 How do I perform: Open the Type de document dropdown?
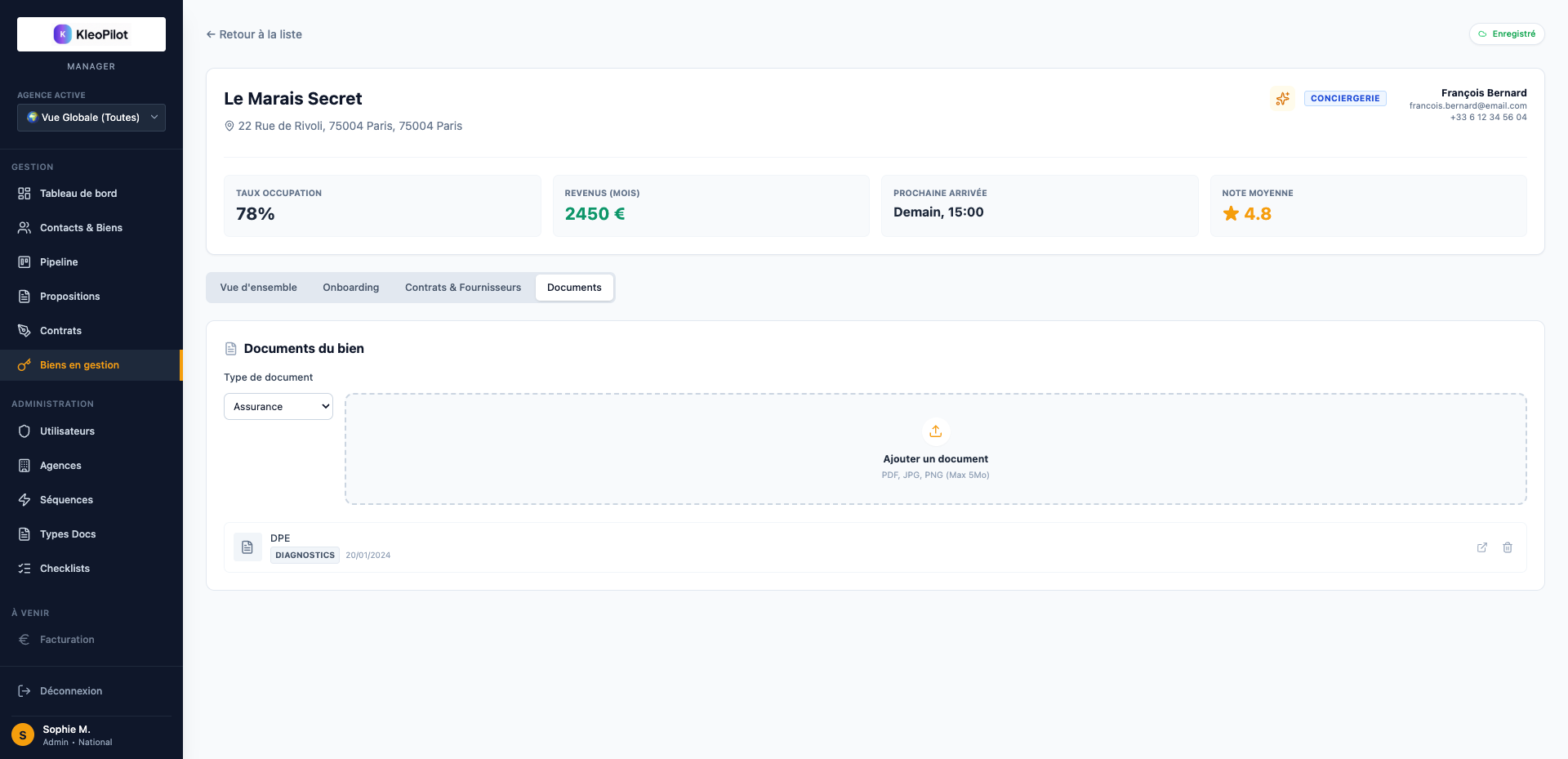coord(278,407)
